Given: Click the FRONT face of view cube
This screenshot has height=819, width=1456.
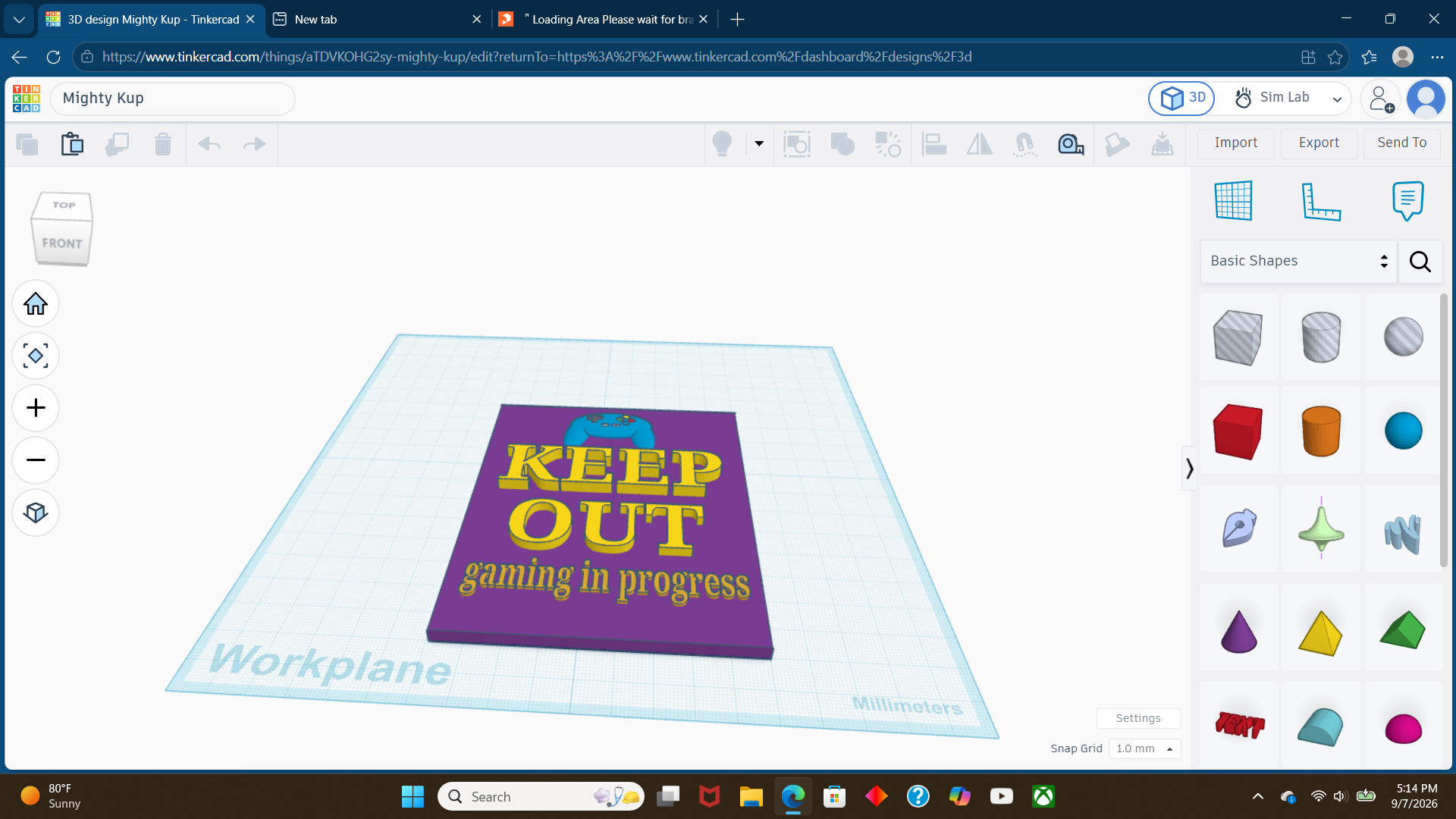Looking at the screenshot, I should (x=61, y=243).
